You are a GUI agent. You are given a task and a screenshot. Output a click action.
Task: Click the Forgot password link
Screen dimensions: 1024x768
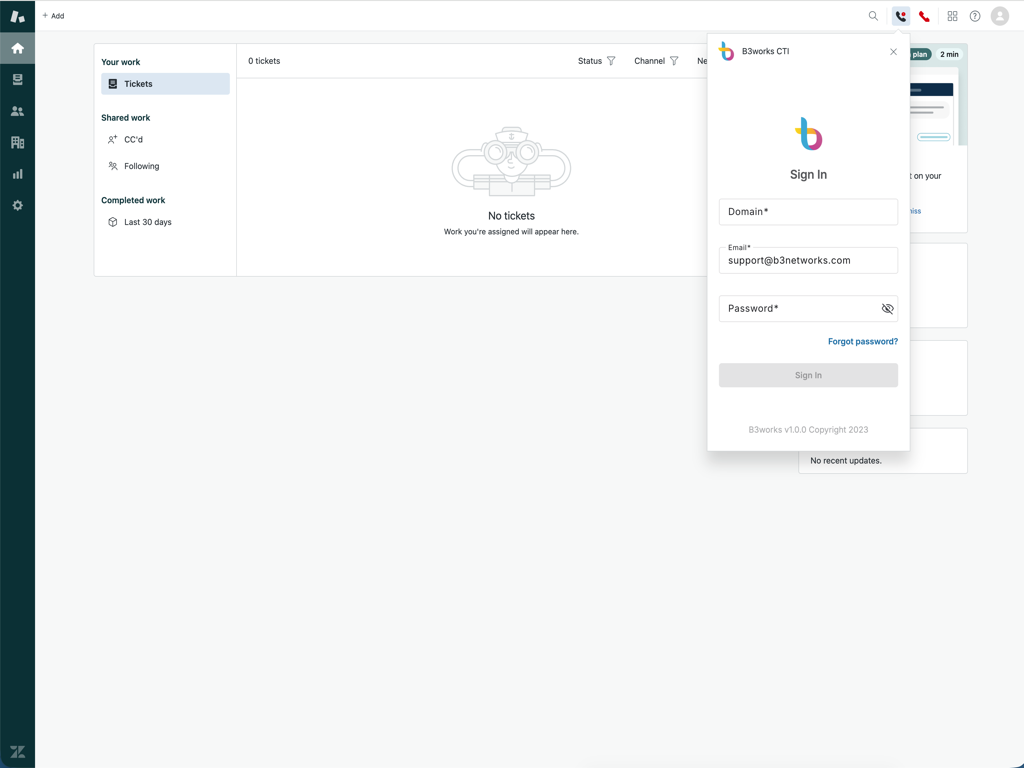[x=862, y=341]
